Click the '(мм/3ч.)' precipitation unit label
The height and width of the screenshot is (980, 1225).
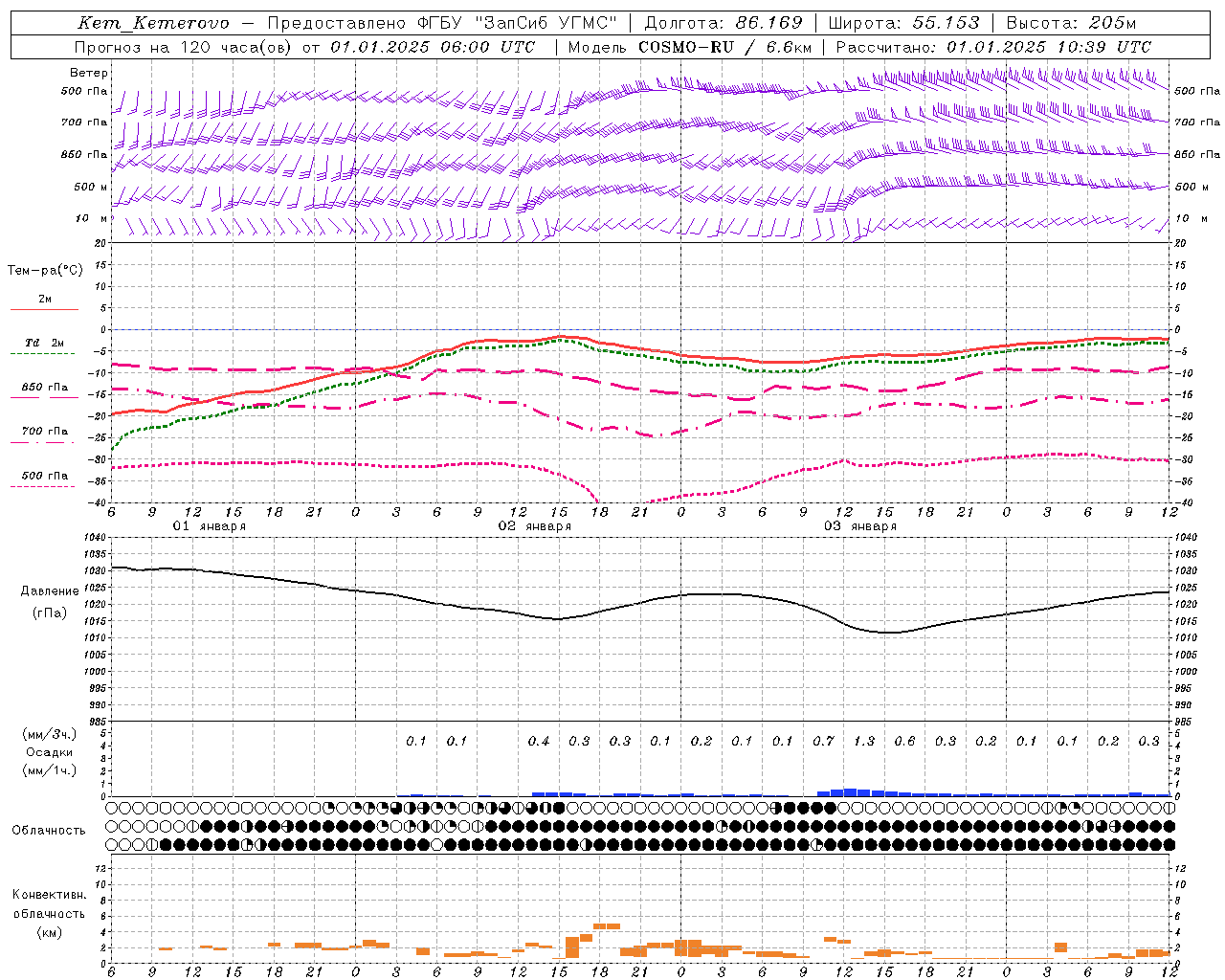coord(50,734)
